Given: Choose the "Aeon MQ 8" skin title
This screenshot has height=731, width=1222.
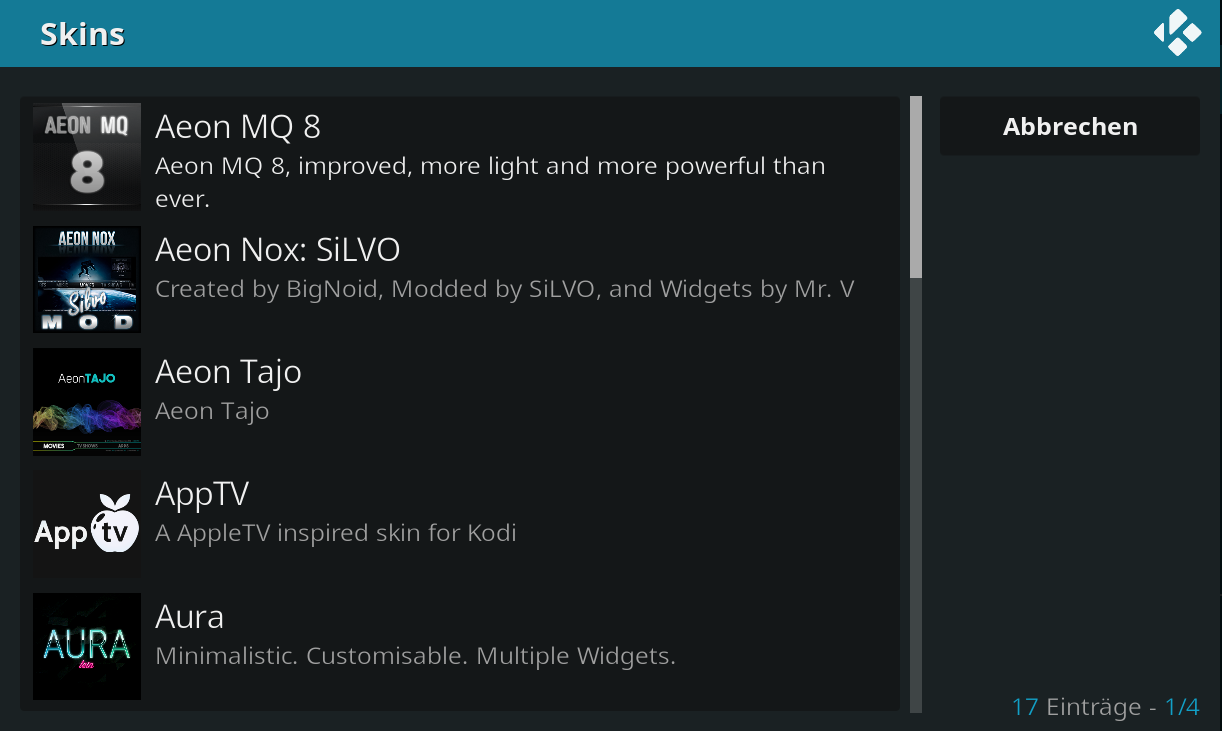Looking at the screenshot, I should 238,127.
